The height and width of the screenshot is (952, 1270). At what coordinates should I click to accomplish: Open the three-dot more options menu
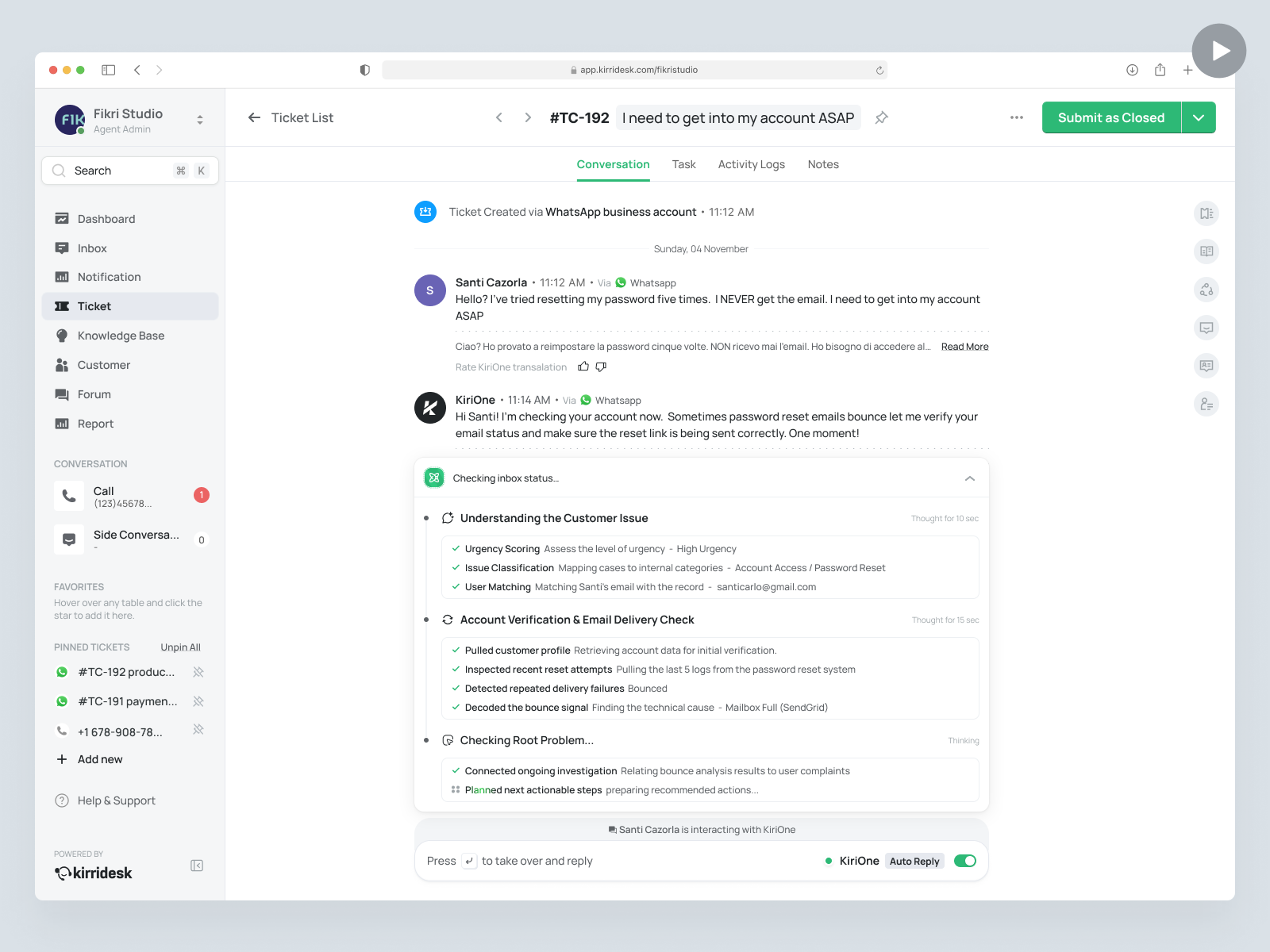1017,117
